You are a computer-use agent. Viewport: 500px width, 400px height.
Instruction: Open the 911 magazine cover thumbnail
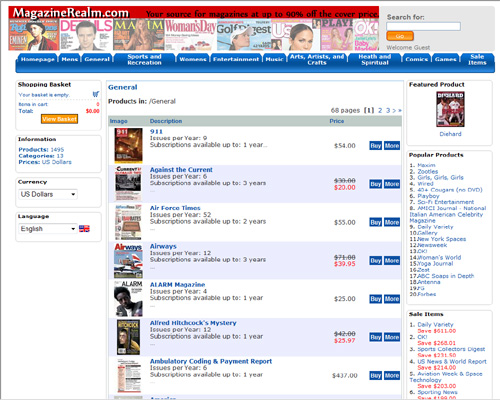coord(128,145)
